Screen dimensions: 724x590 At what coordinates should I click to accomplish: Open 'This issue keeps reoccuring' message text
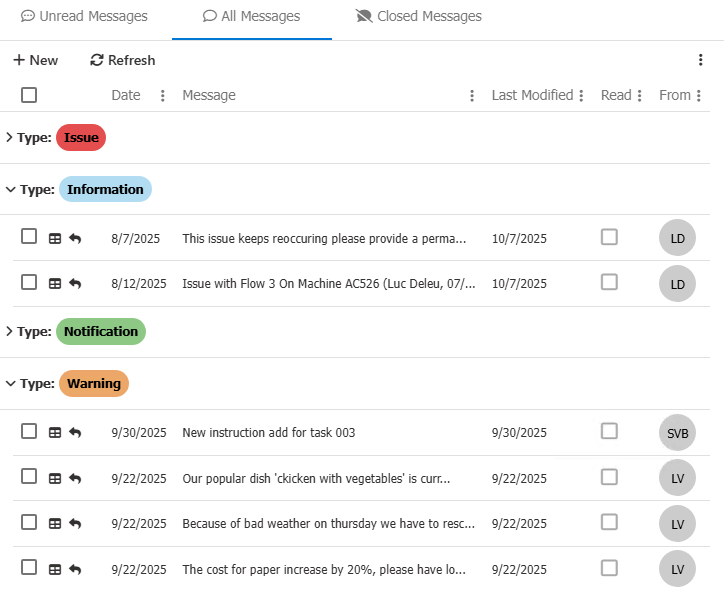click(324, 239)
